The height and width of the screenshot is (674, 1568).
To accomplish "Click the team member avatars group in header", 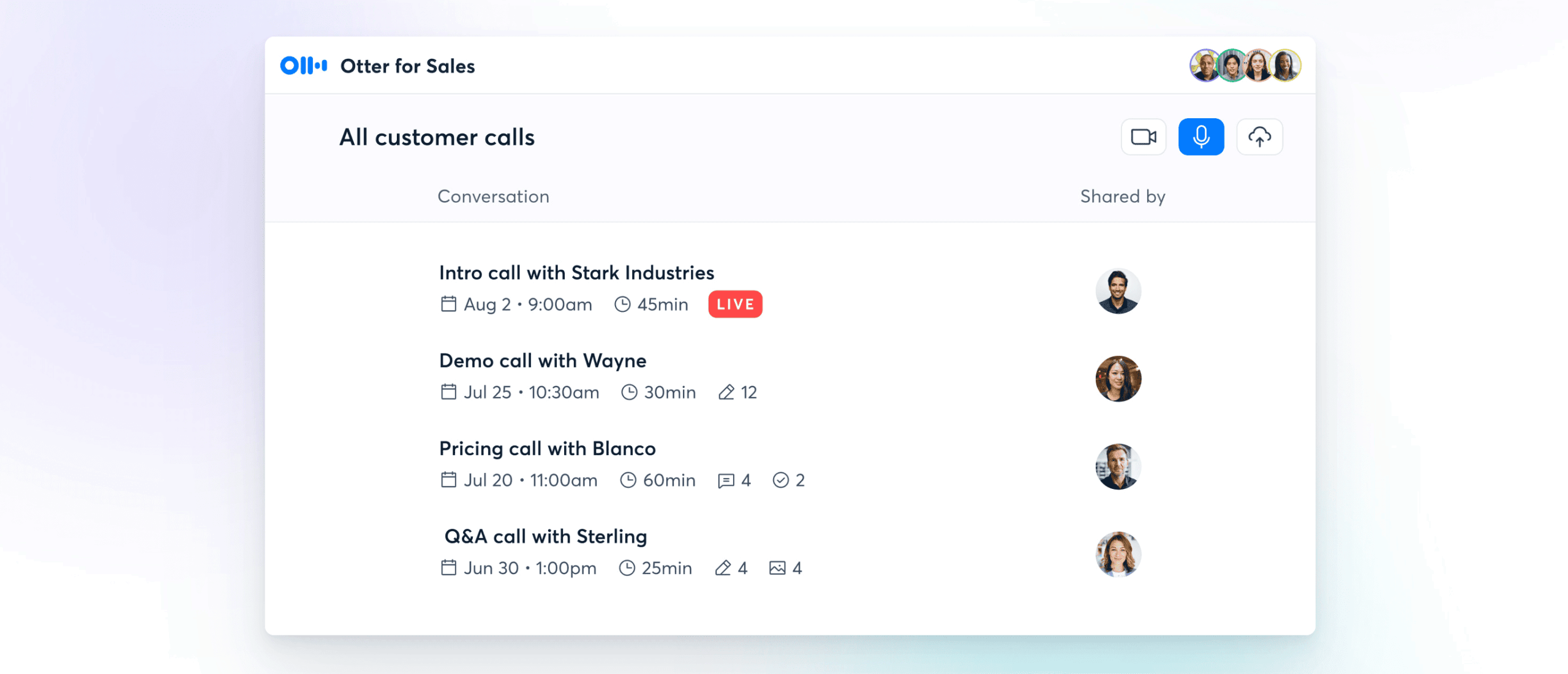I will pos(1245,66).
